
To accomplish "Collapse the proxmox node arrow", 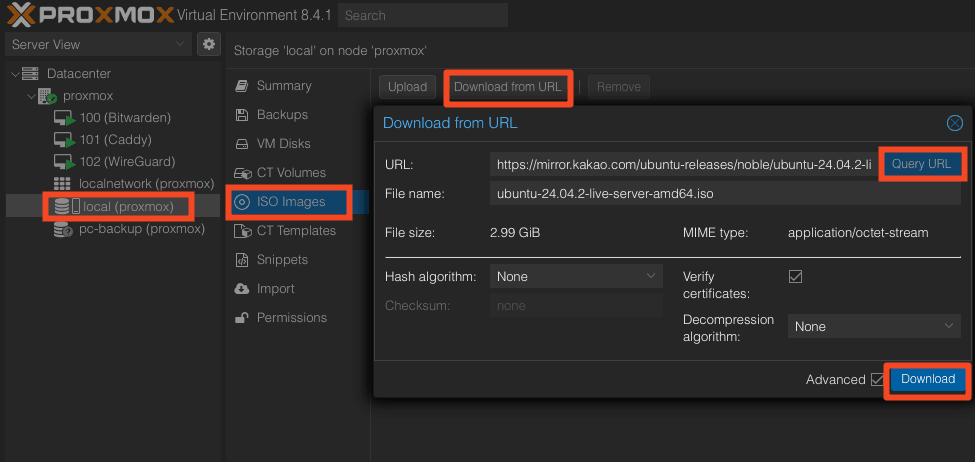I will pos(31,96).
